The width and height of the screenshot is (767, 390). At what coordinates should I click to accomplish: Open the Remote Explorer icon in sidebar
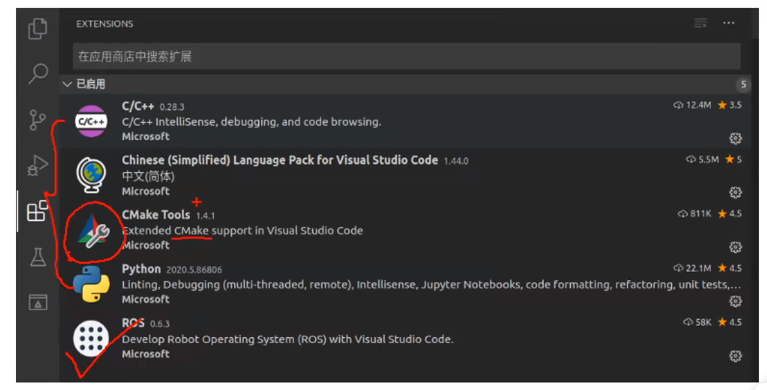click(38, 302)
